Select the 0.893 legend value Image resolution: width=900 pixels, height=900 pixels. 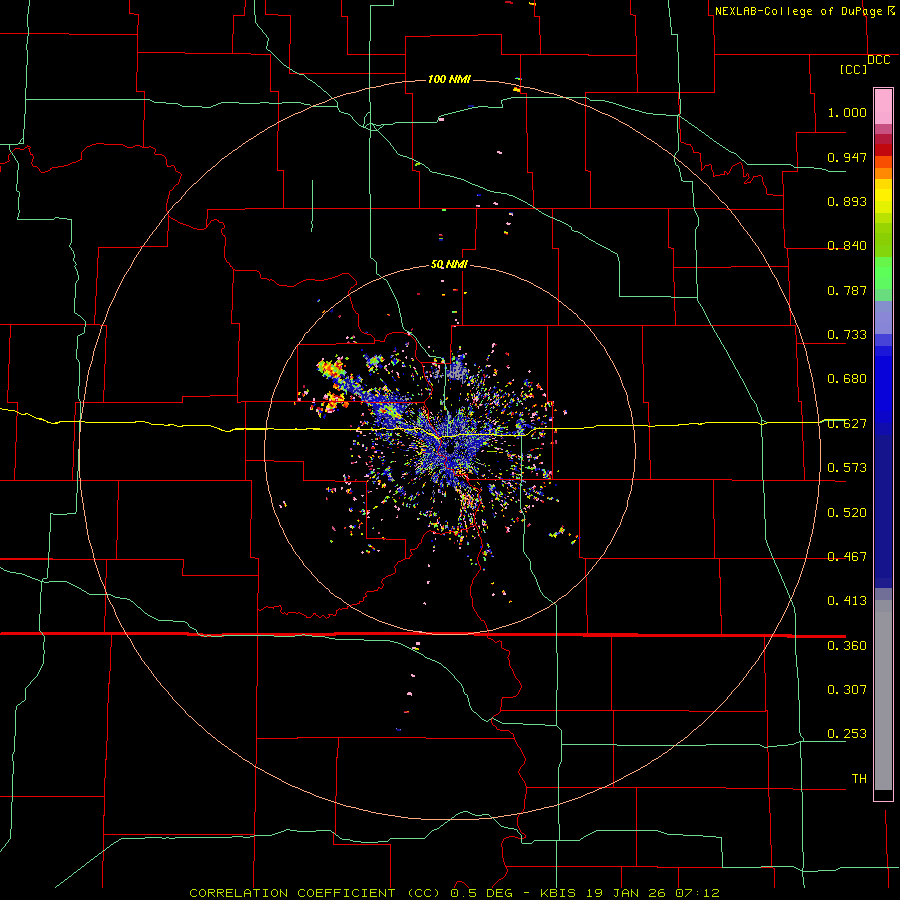847,201
